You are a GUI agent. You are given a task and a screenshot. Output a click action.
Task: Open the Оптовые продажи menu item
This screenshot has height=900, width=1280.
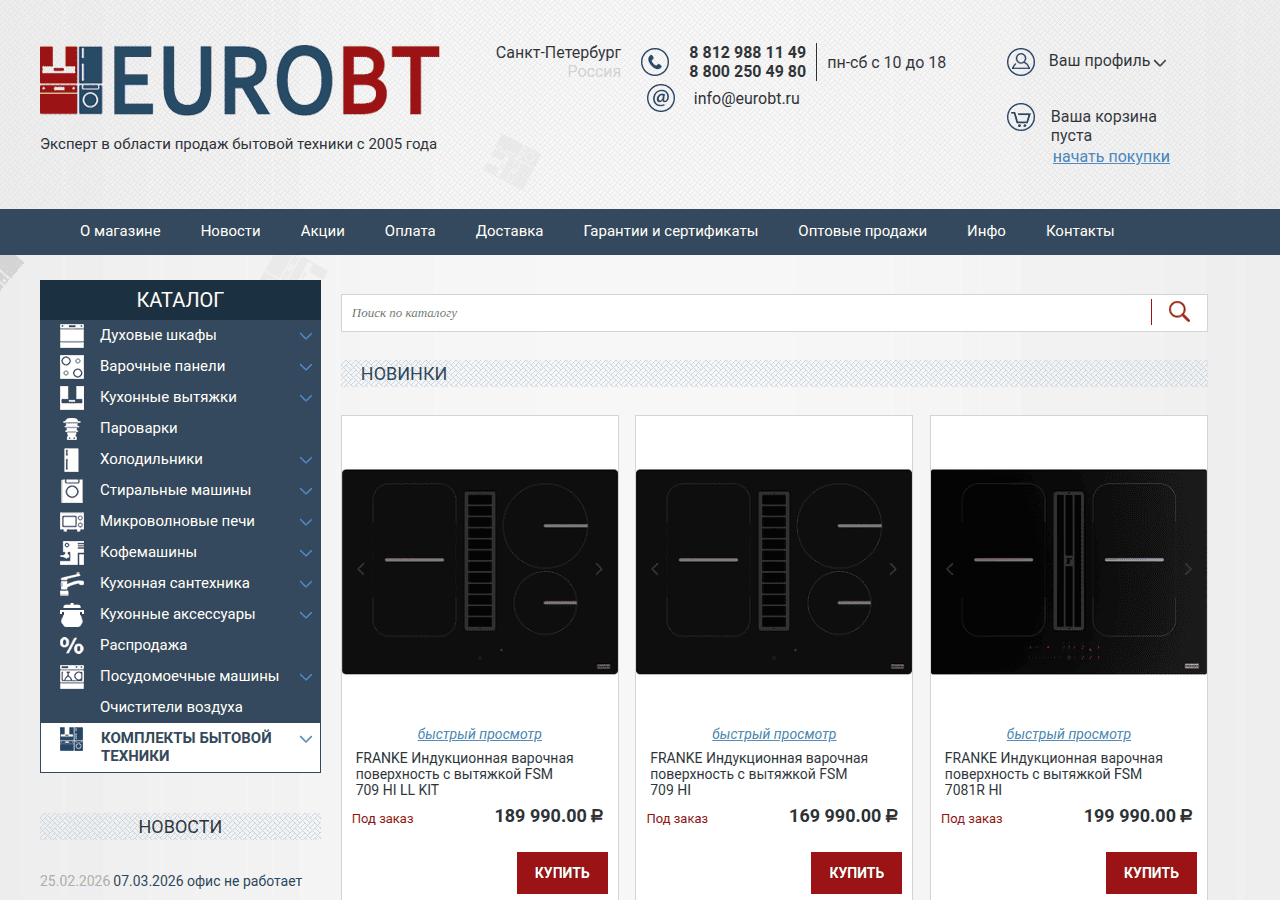pyautogui.click(x=862, y=231)
